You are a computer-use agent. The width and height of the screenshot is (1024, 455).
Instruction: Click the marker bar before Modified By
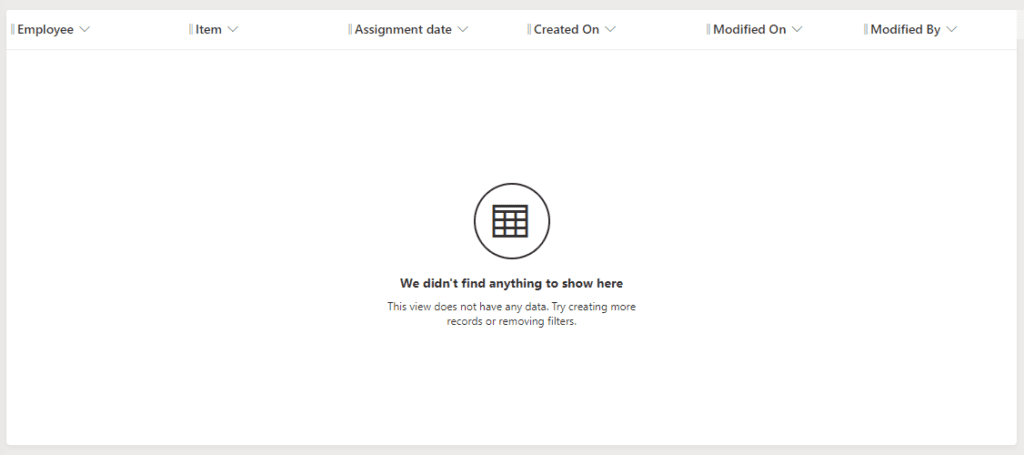865,30
